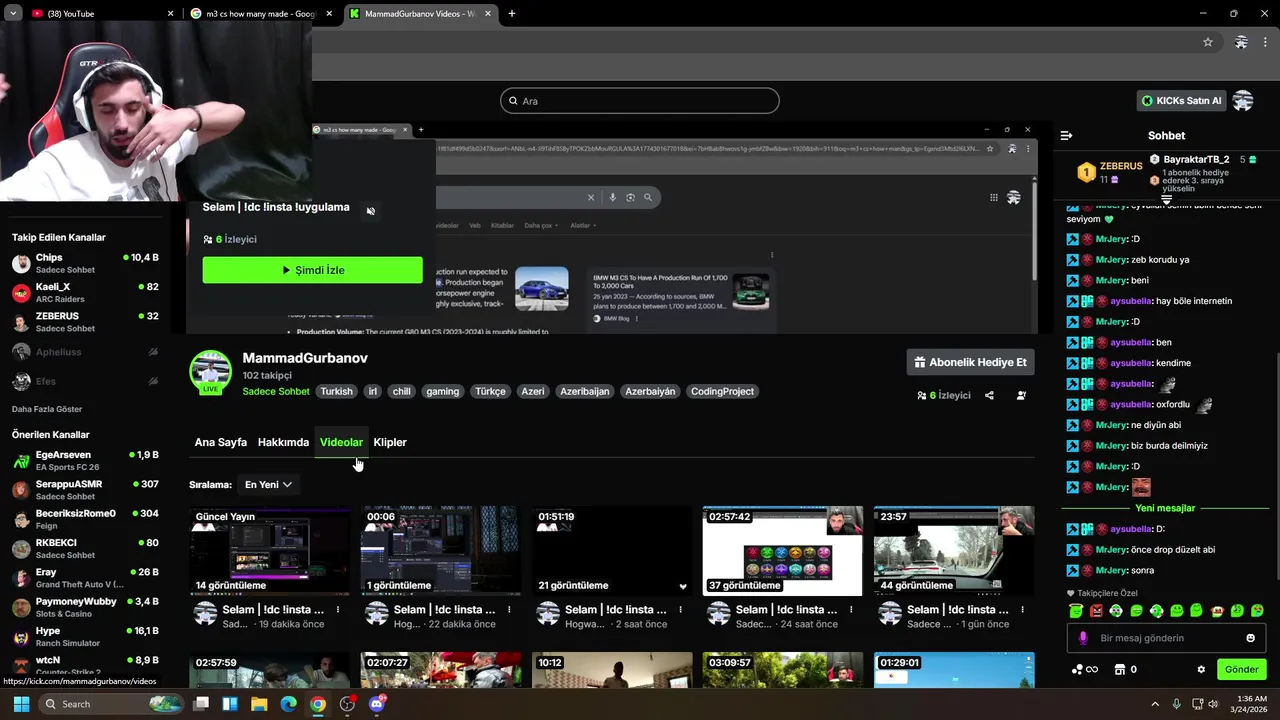This screenshot has width=1280, height=720.
Task: Open the 02:57:42 video thumbnail
Action: (x=783, y=551)
